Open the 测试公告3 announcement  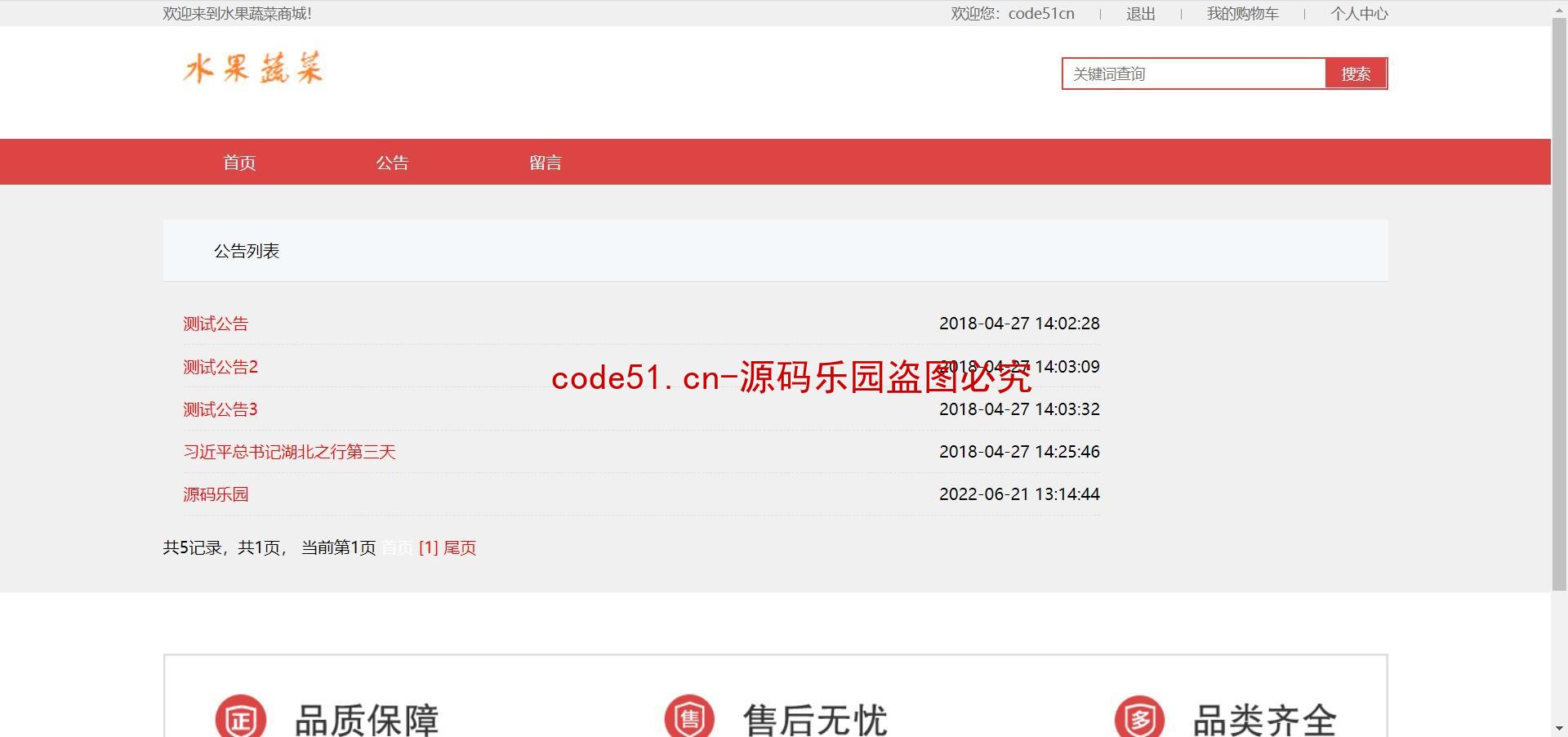220,409
